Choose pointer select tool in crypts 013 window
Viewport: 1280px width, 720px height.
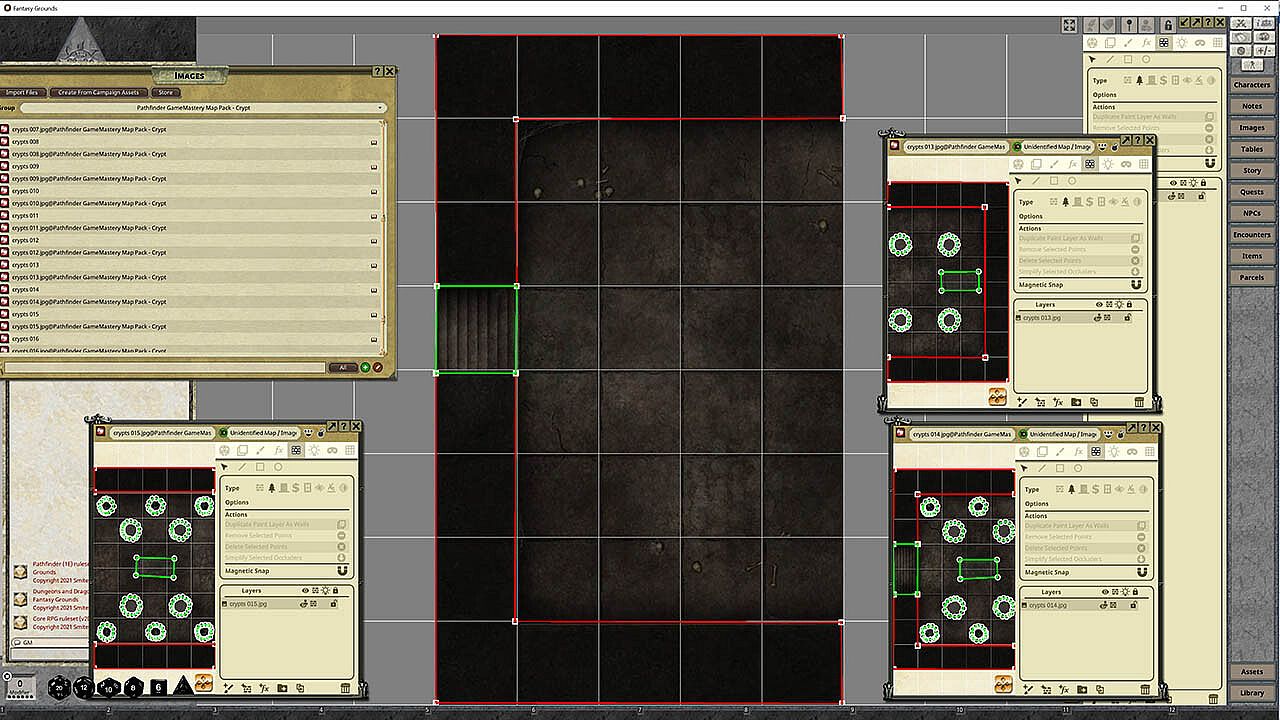point(1018,181)
